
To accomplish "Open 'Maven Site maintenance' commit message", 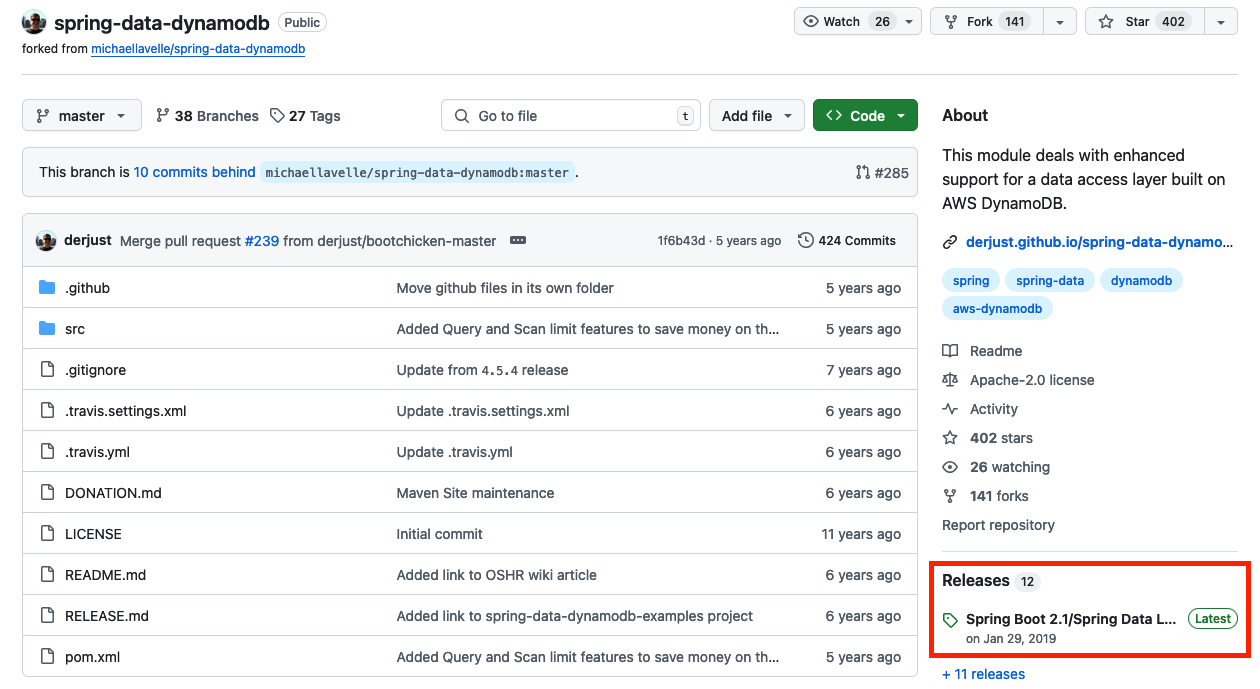I will pyautogui.click(x=475, y=493).
